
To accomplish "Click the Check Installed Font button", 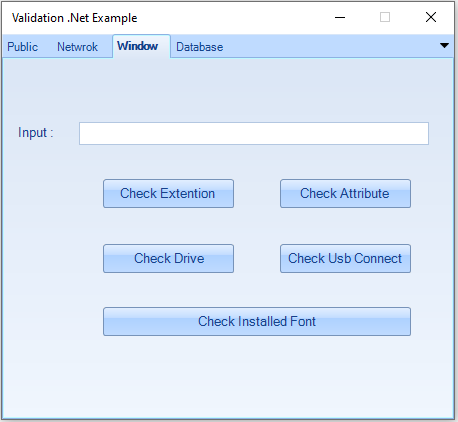I will 257,322.
